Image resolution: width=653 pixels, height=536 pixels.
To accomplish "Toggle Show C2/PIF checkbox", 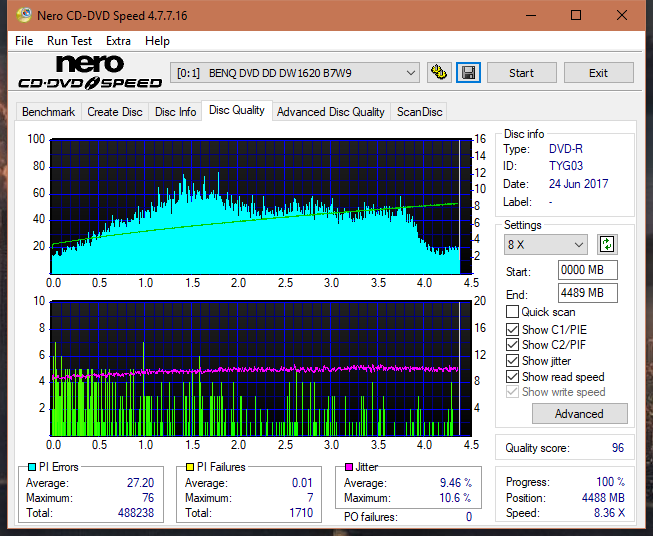I will 512,345.
